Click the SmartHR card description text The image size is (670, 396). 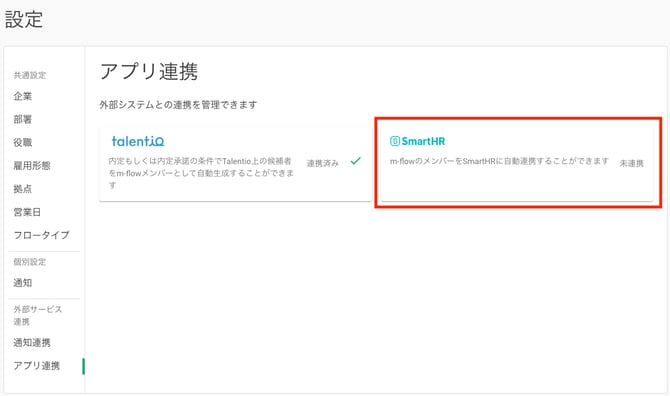coord(499,161)
